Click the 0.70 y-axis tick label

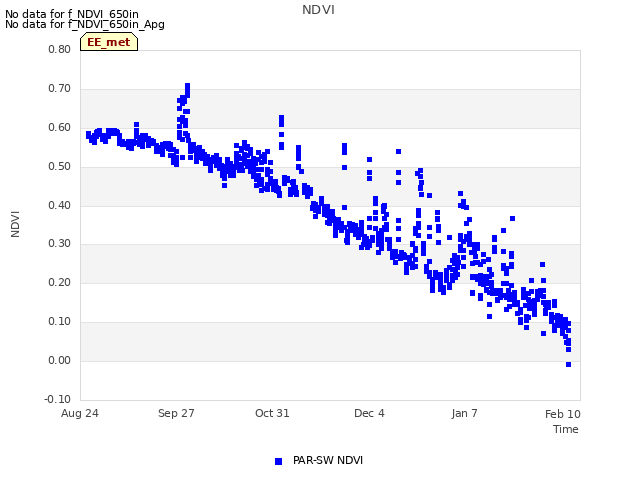click(x=60, y=89)
